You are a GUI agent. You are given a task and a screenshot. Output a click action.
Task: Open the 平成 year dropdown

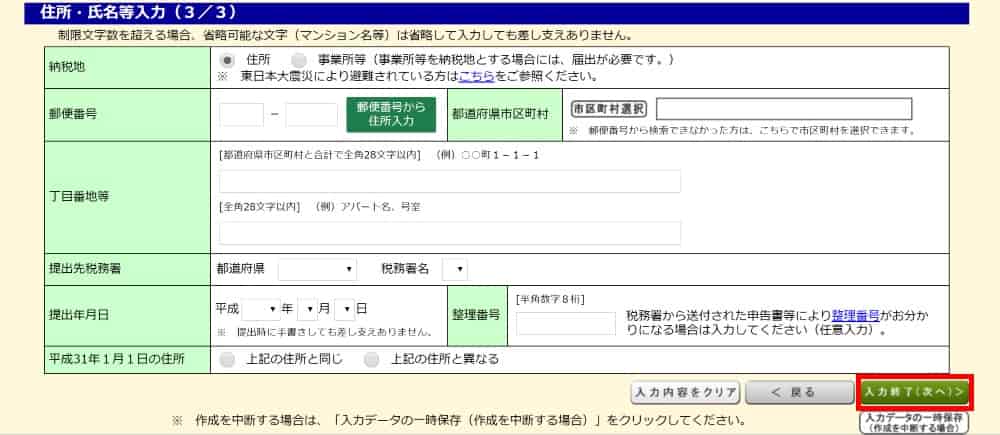pyautogui.click(x=259, y=309)
